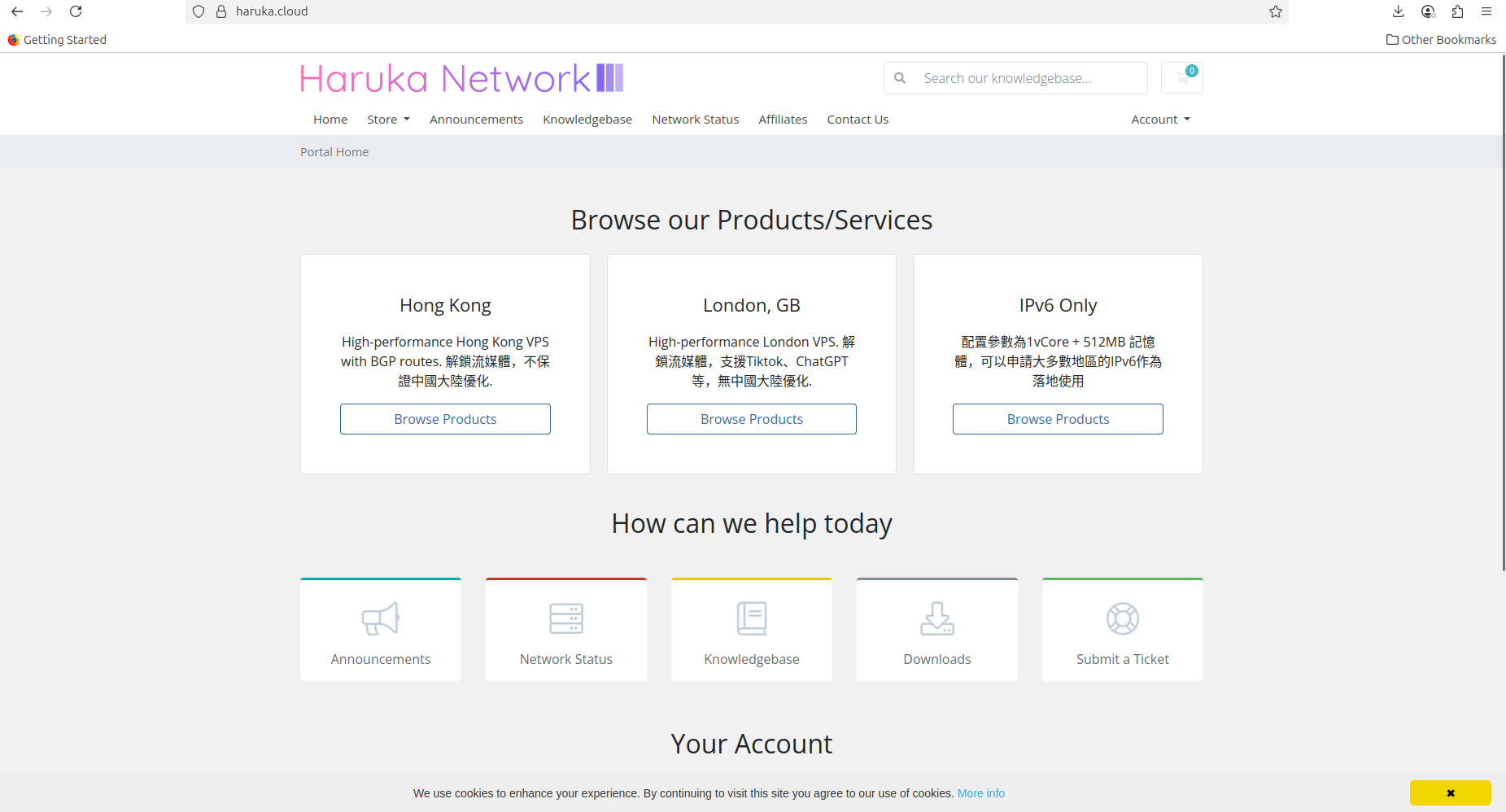Screen dimensions: 1506x812
Task: Reload the page with refresh icon
Action: (x=76, y=11)
